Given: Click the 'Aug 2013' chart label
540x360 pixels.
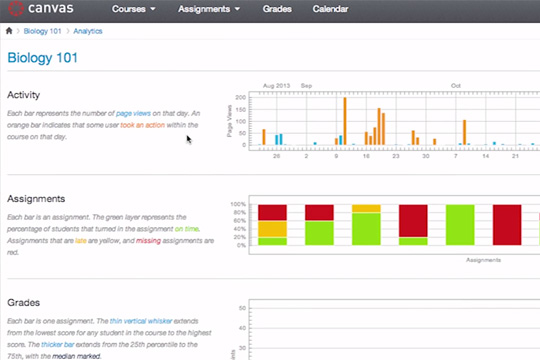Looking at the screenshot, I should pos(277,85).
